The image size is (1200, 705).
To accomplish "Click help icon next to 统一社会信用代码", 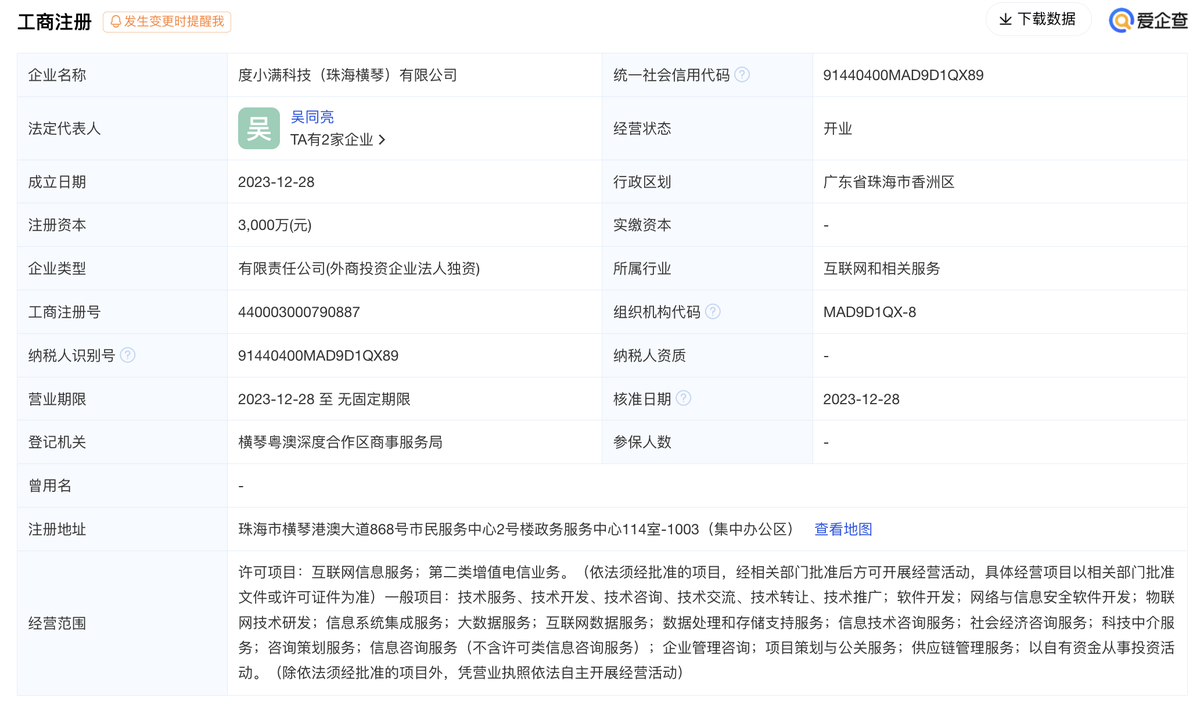I will coord(742,75).
